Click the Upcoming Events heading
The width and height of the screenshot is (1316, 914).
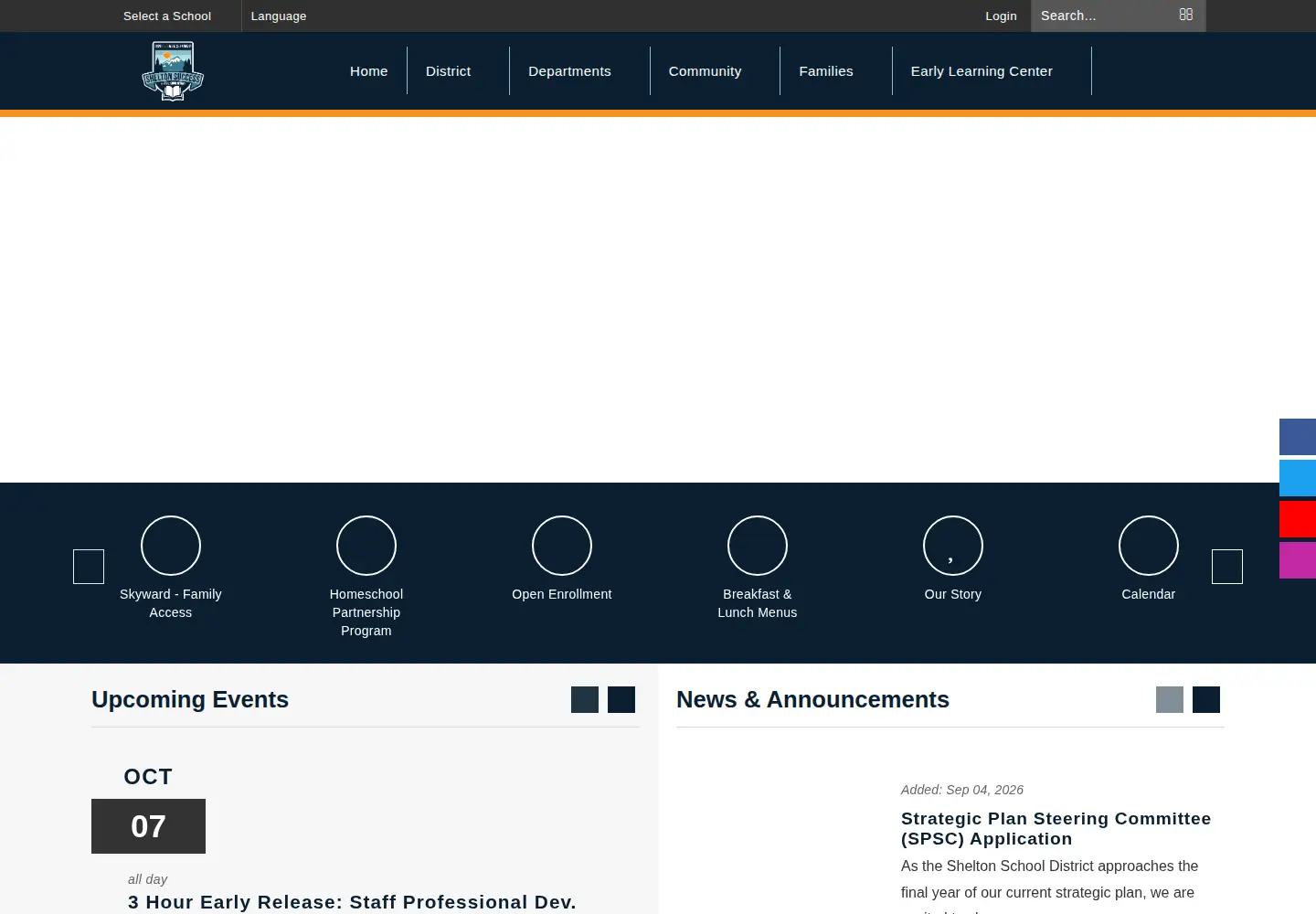click(190, 699)
